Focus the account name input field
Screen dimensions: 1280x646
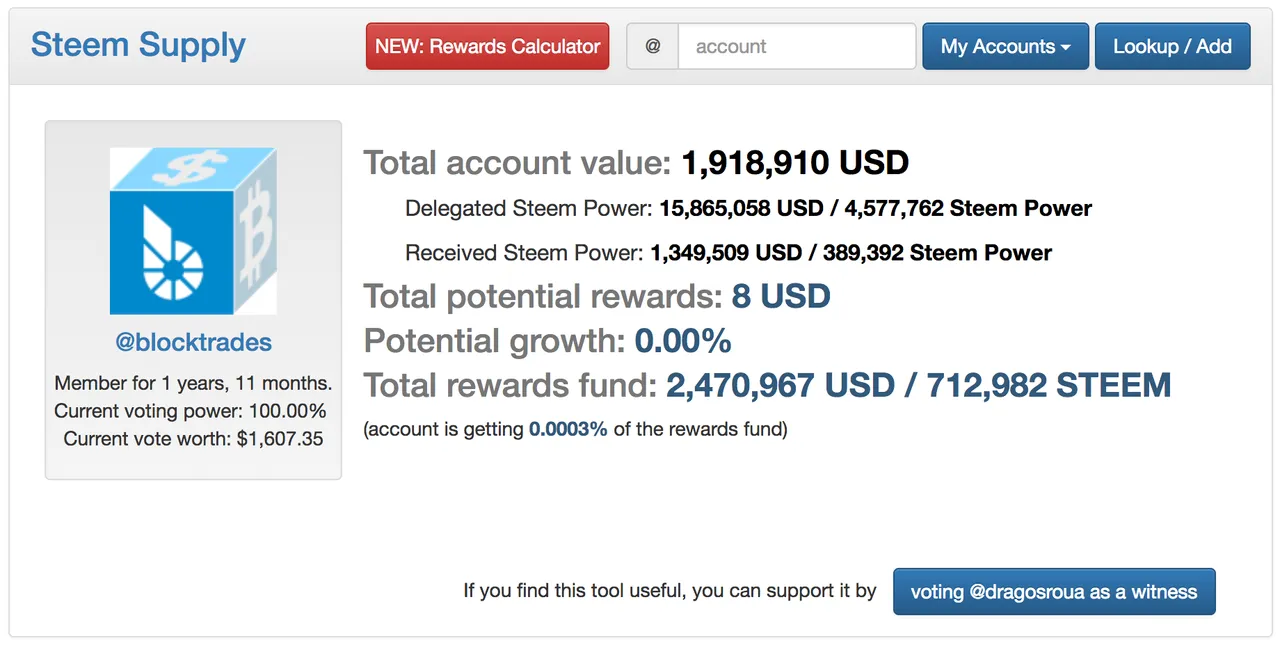coord(796,46)
